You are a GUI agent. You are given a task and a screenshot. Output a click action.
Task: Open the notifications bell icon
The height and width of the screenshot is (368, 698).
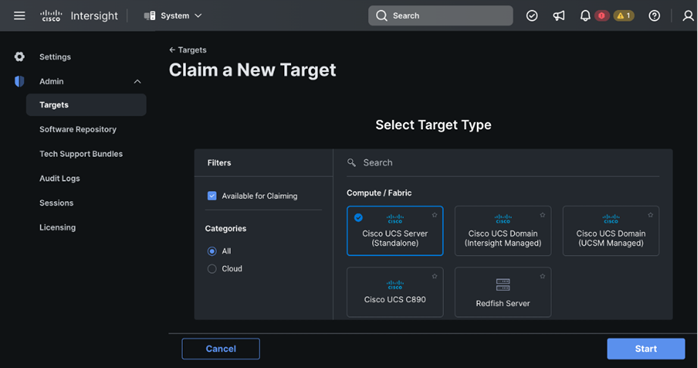(x=585, y=16)
